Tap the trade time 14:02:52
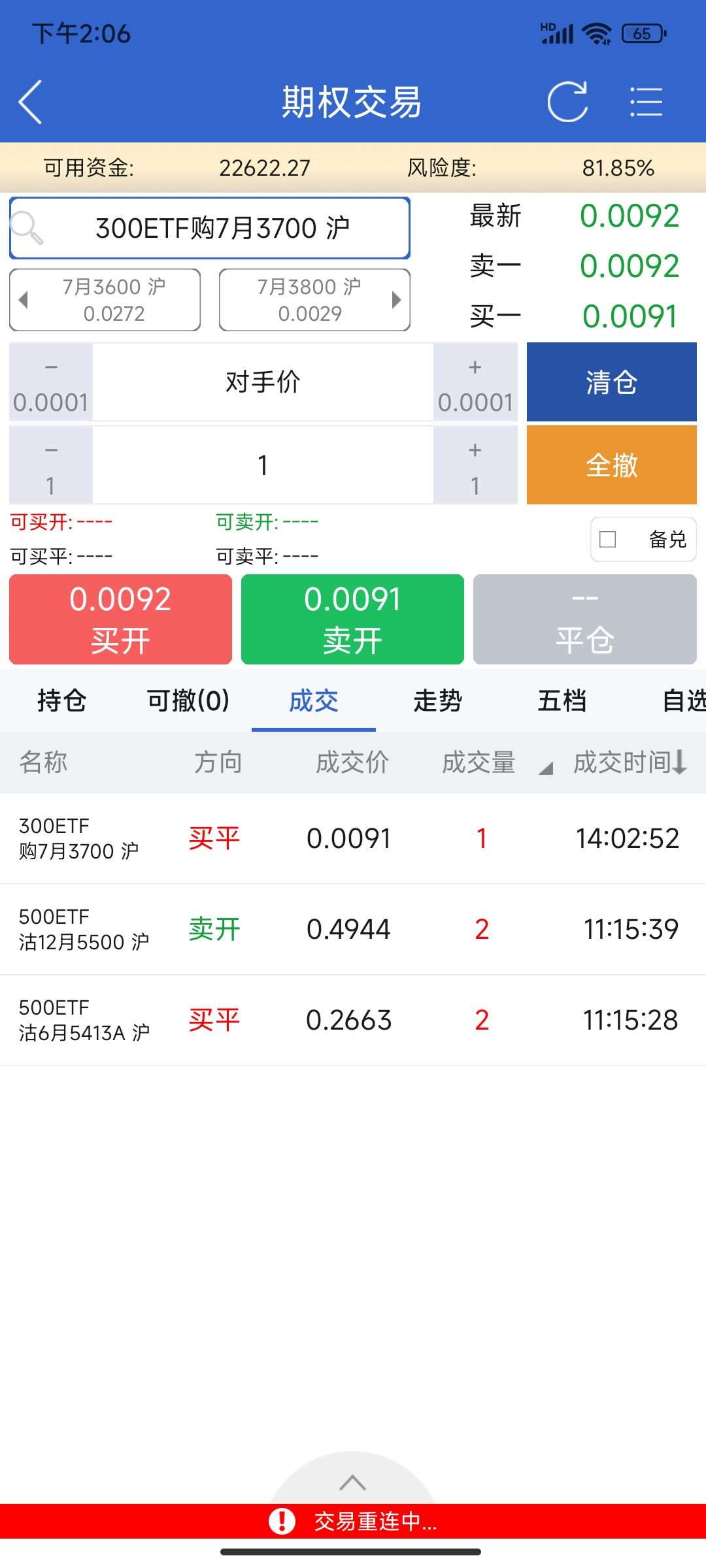706x1568 pixels. (628, 838)
